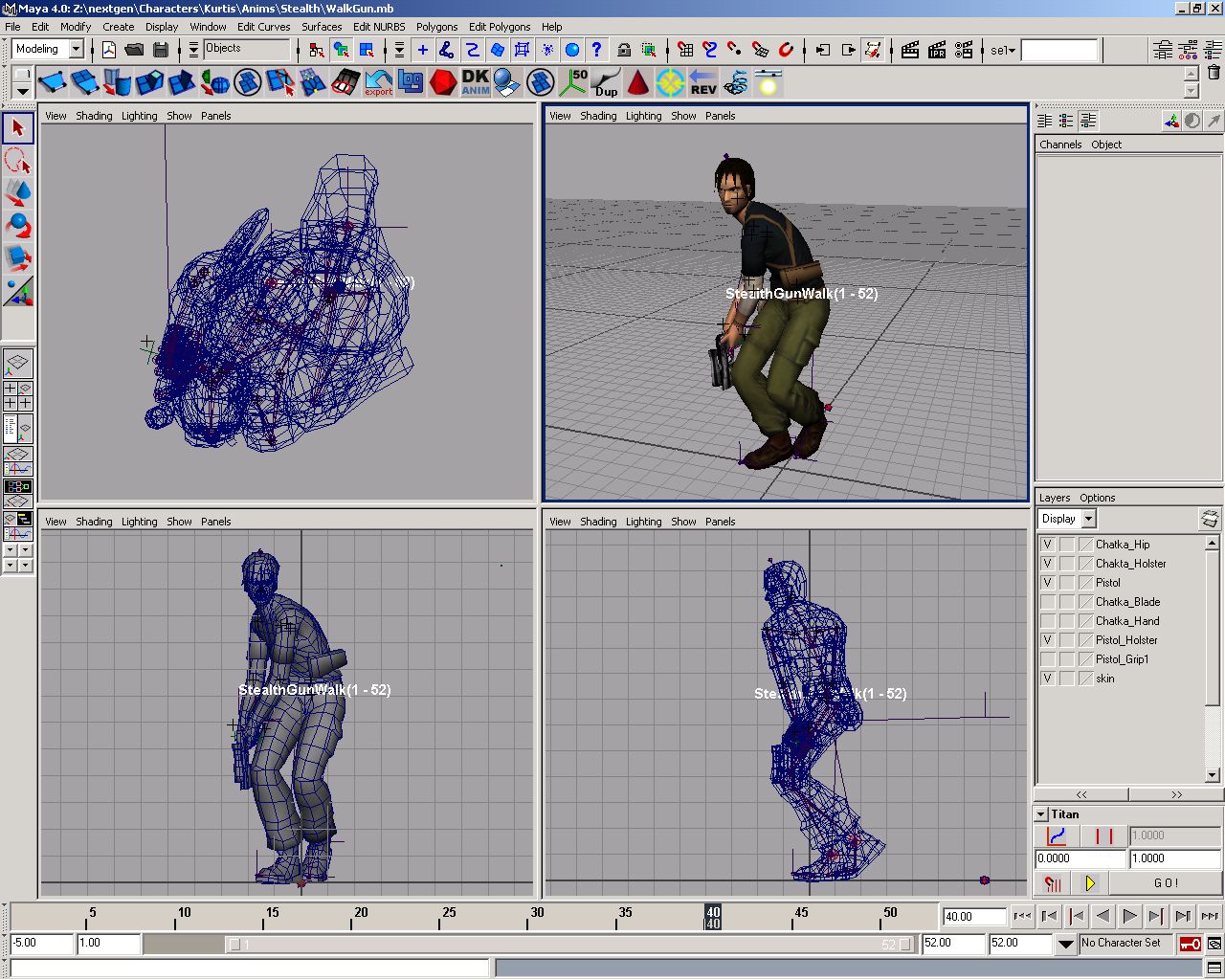The height and width of the screenshot is (980, 1225).
Task: Click the Dup shelf icon
Action: pyautogui.click(x=606, y=82)
